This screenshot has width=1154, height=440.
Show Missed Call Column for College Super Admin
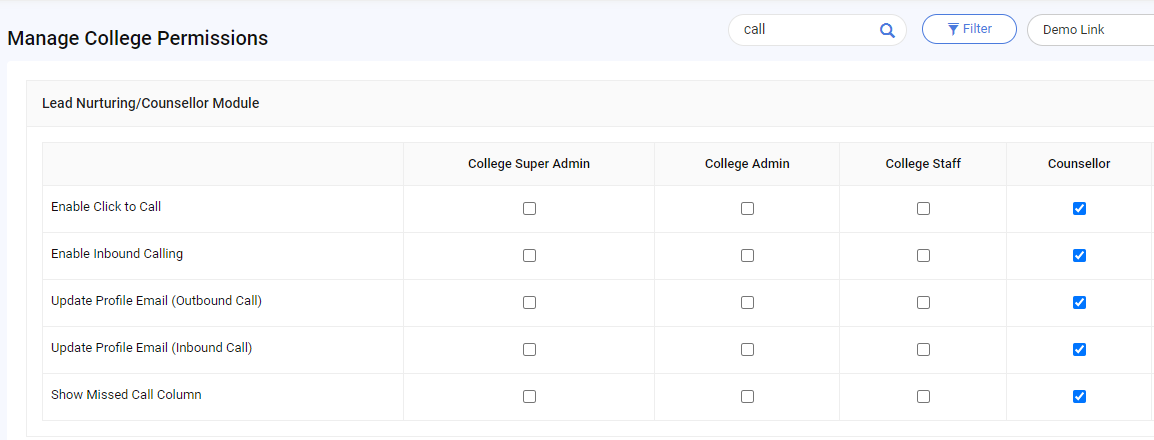click(529, 396)
